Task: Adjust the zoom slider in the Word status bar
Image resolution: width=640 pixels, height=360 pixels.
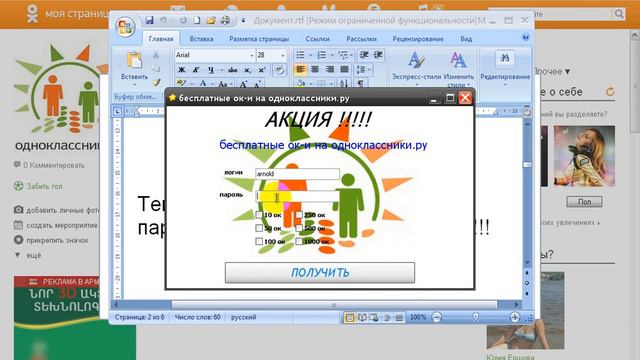Action: [x=476, y=317]
